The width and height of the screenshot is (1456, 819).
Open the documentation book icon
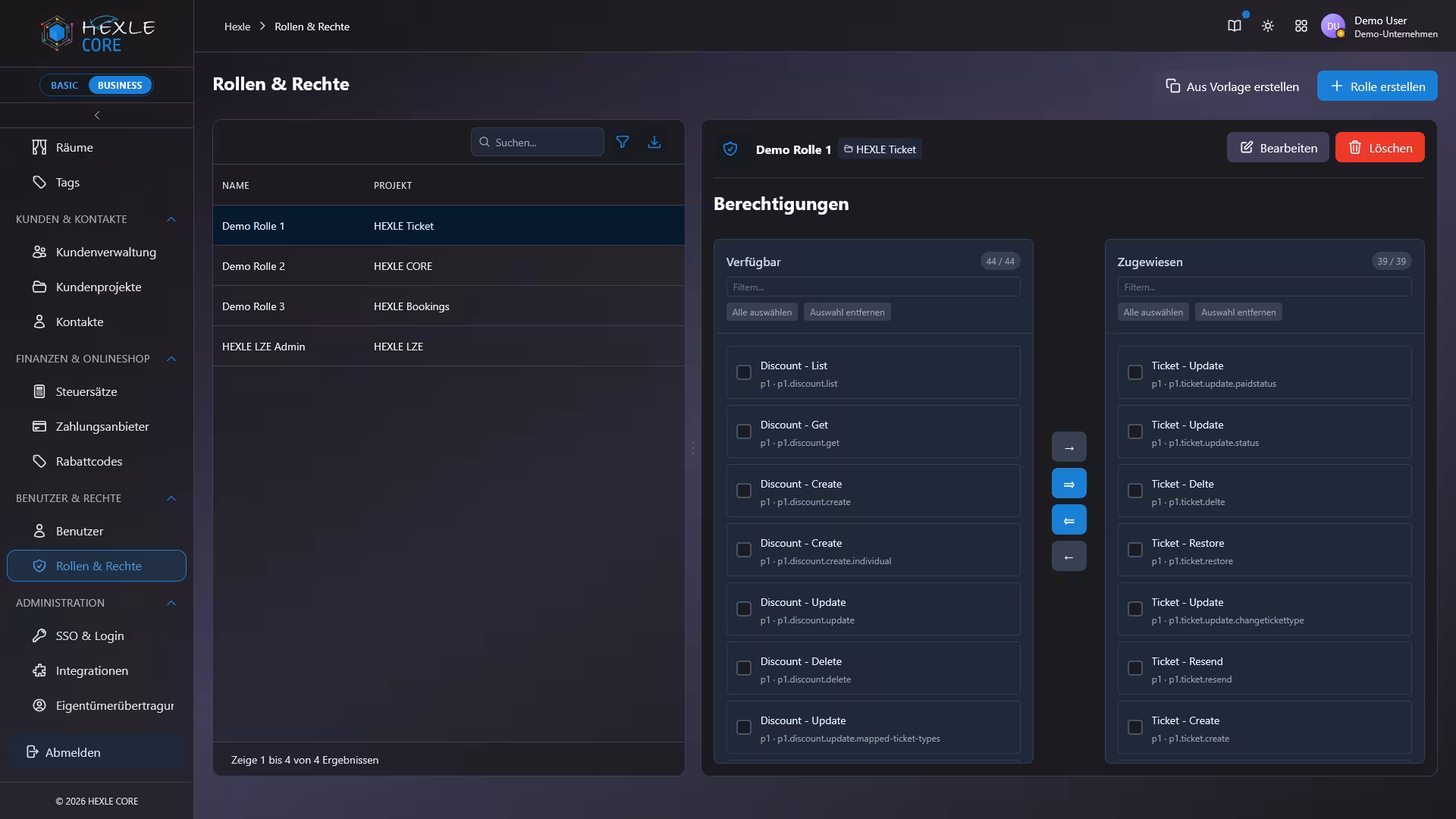coord(1235,26)
